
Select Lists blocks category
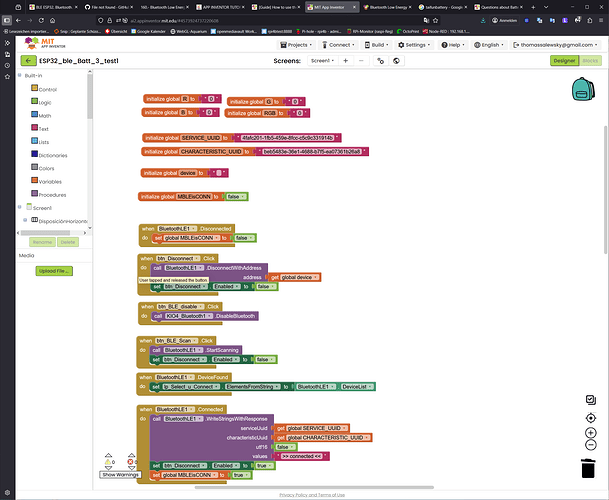tap(40, 142)
